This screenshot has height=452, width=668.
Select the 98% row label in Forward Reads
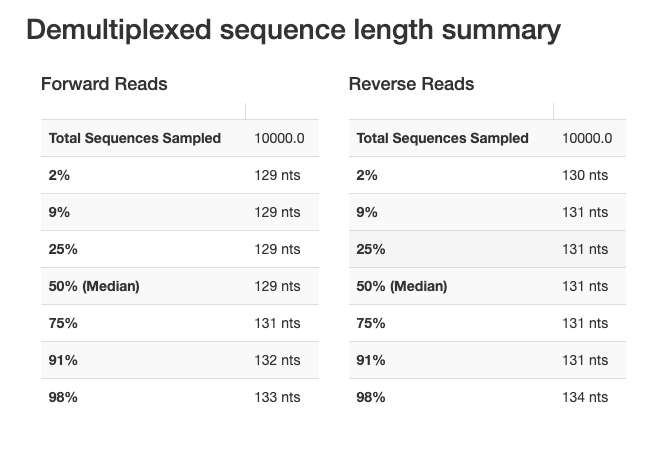point(63,397)
